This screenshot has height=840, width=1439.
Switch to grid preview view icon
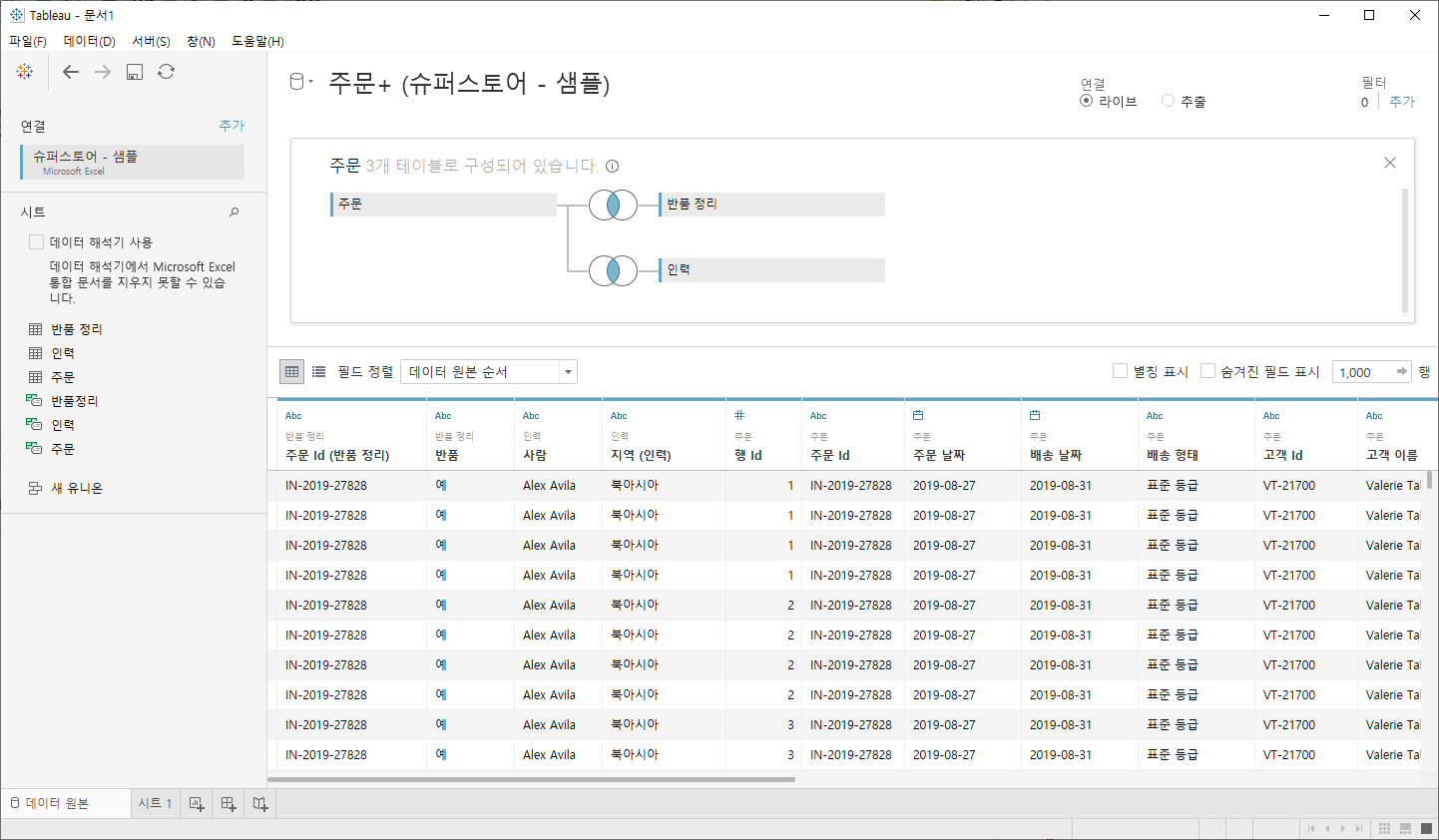point(291,371)
